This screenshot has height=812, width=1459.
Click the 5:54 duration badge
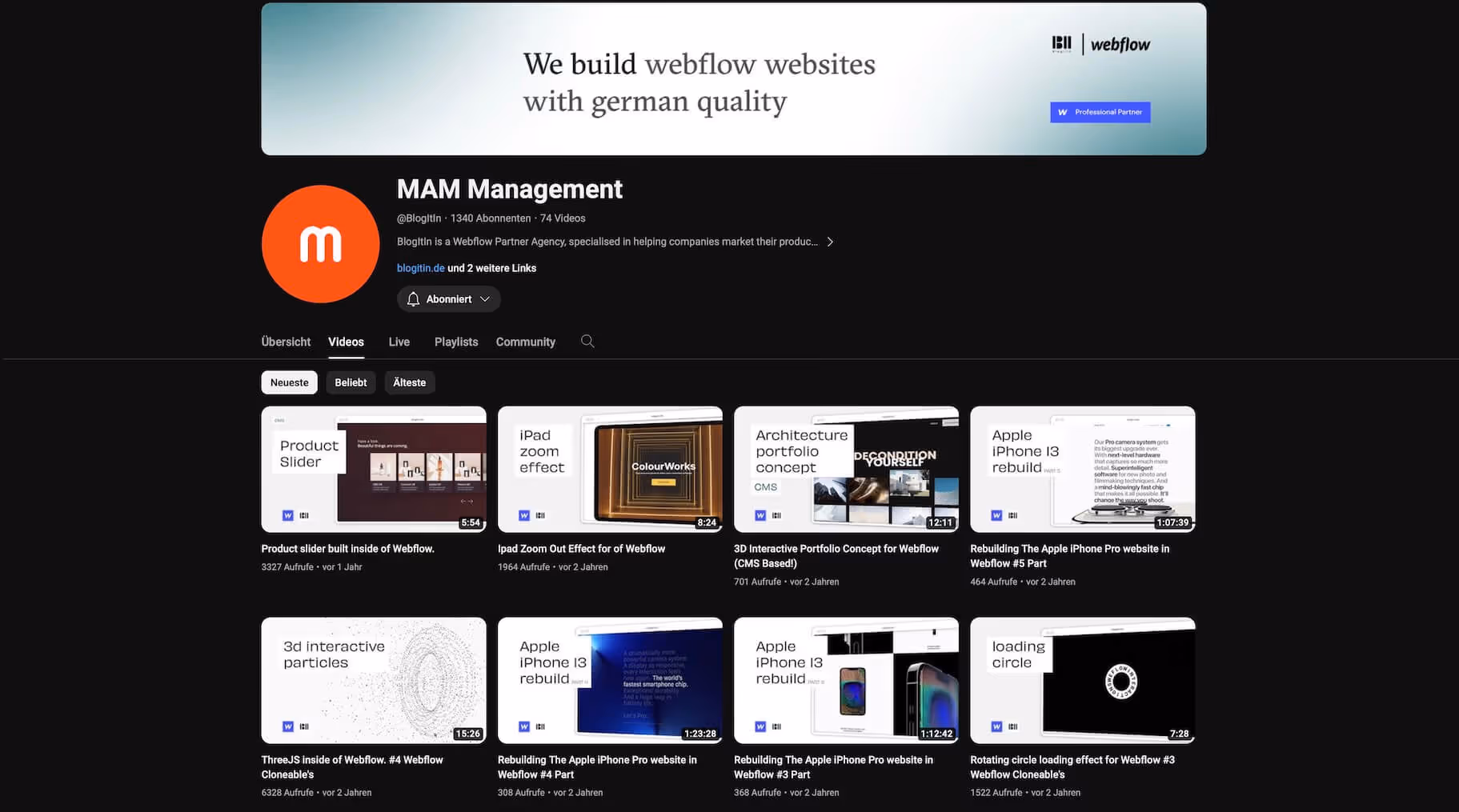[471, 523]
